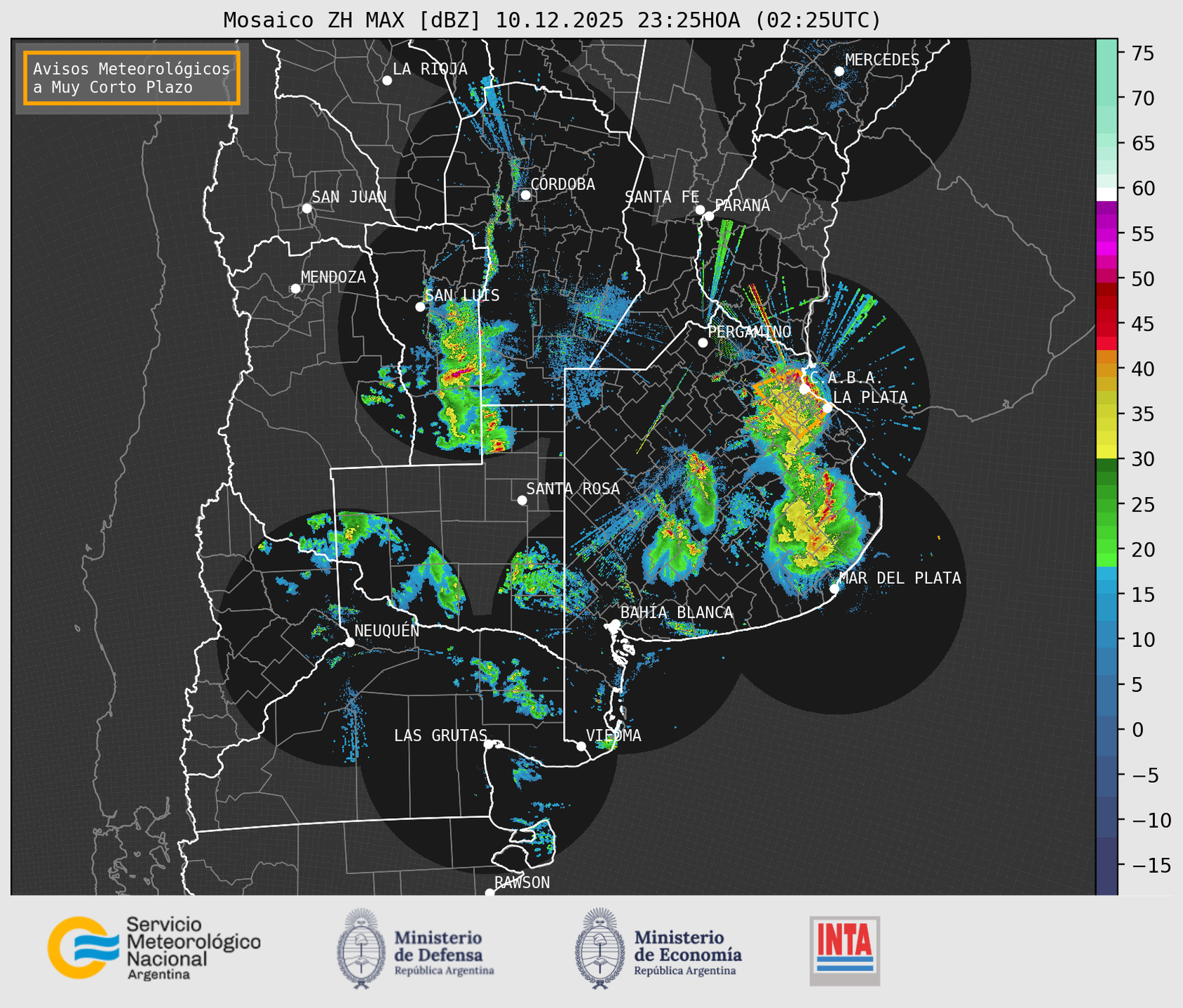1183x1008 pixels.
Task: Click the Mar del Plata marker dot
Action: [x=834, y=589]
